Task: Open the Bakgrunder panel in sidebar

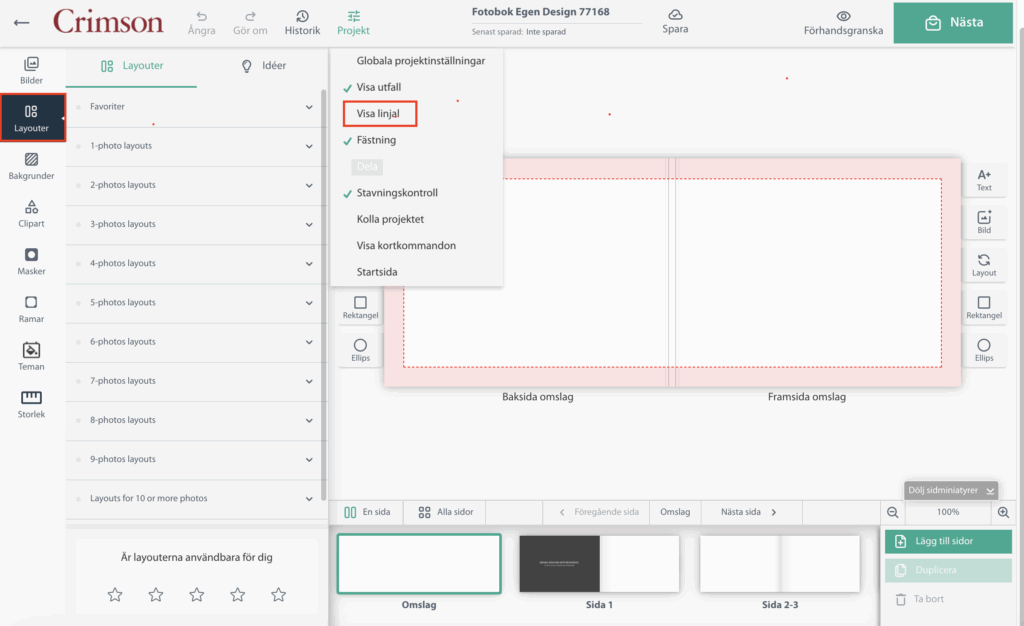Action: 31,165
